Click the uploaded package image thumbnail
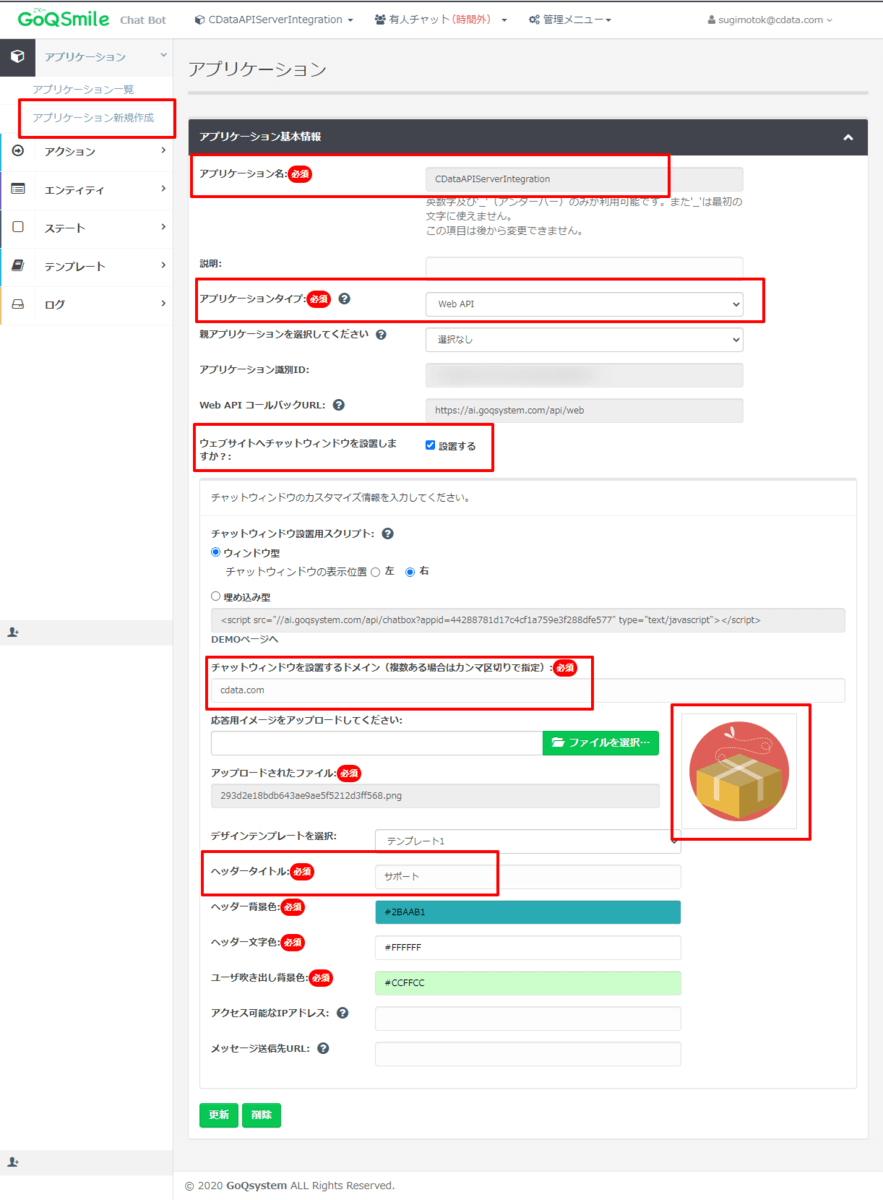Screen dimensions: 883x1200 coord(739,771)
